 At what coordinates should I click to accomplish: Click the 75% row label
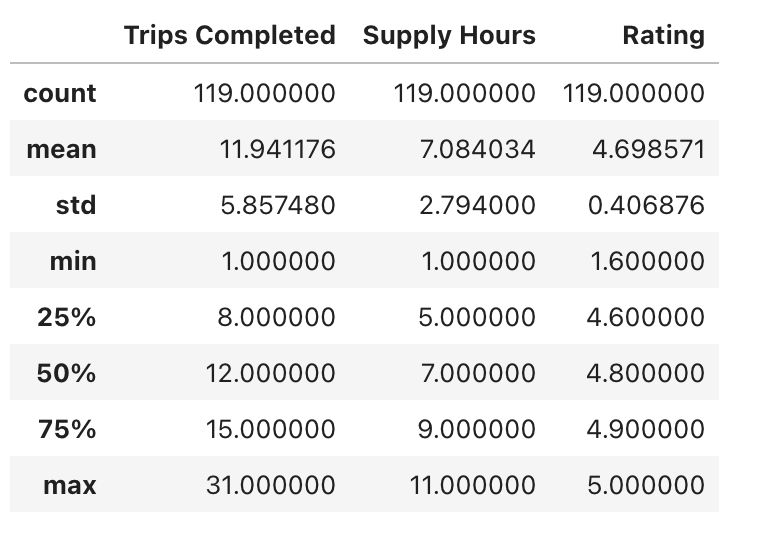click(67, 429)
